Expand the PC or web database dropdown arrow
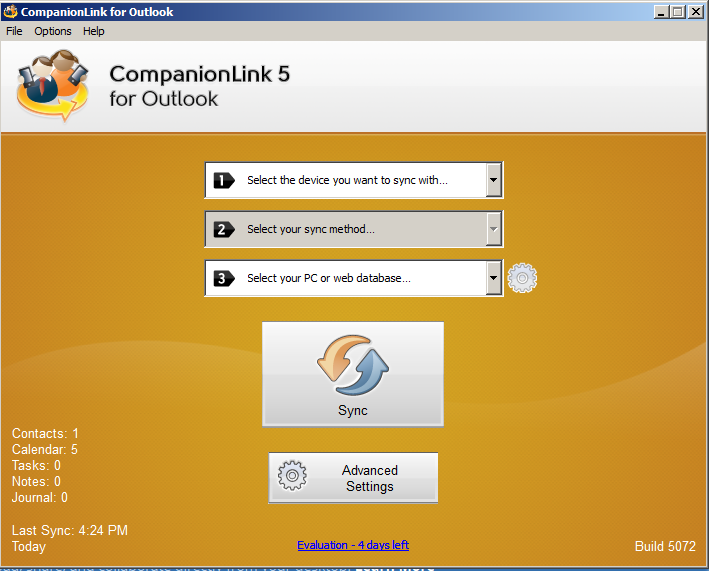 [493, 278]
